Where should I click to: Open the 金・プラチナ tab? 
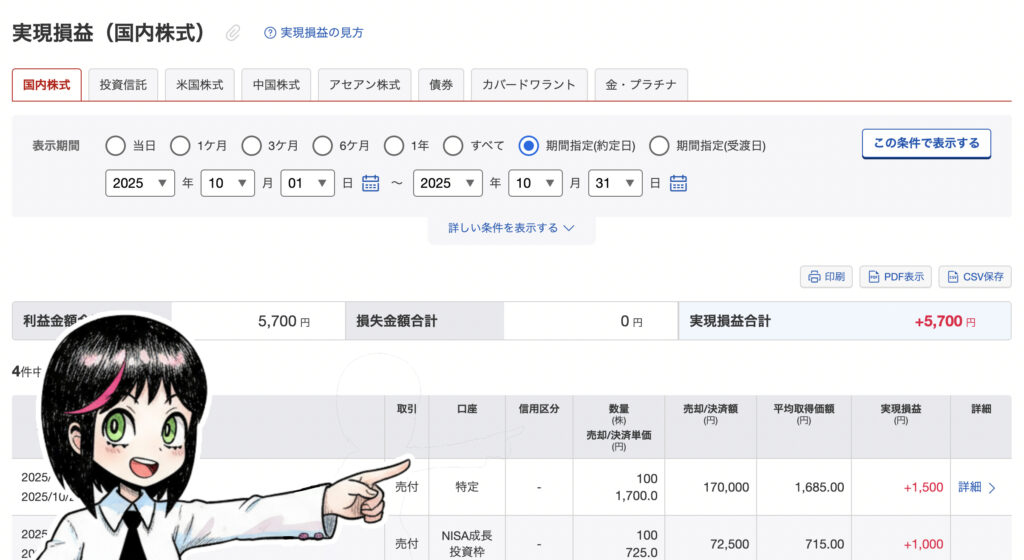coord(640,85)
